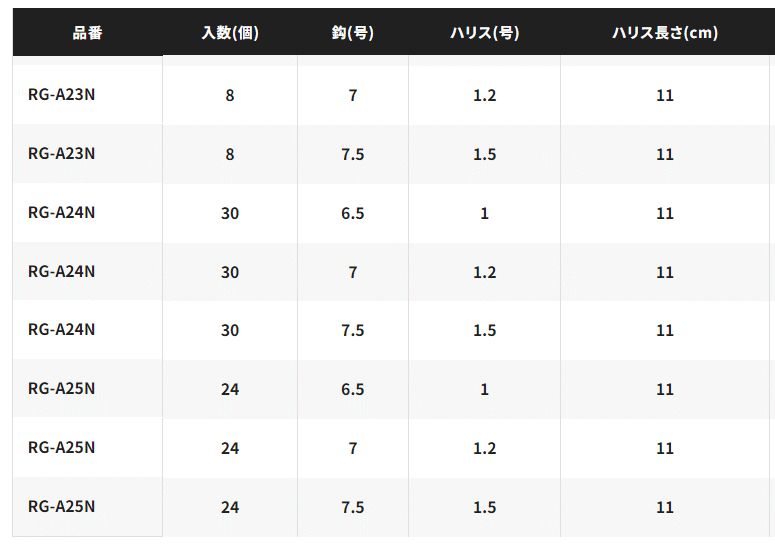Click the 品番 column header
The height and width of the screenshot is (549, 775).
pos(87,33)
